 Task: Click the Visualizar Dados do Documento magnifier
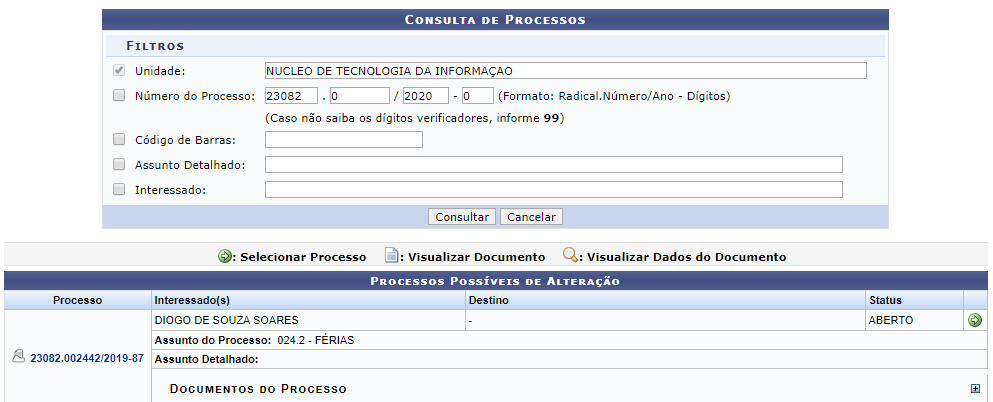click(x=571, y=256)
